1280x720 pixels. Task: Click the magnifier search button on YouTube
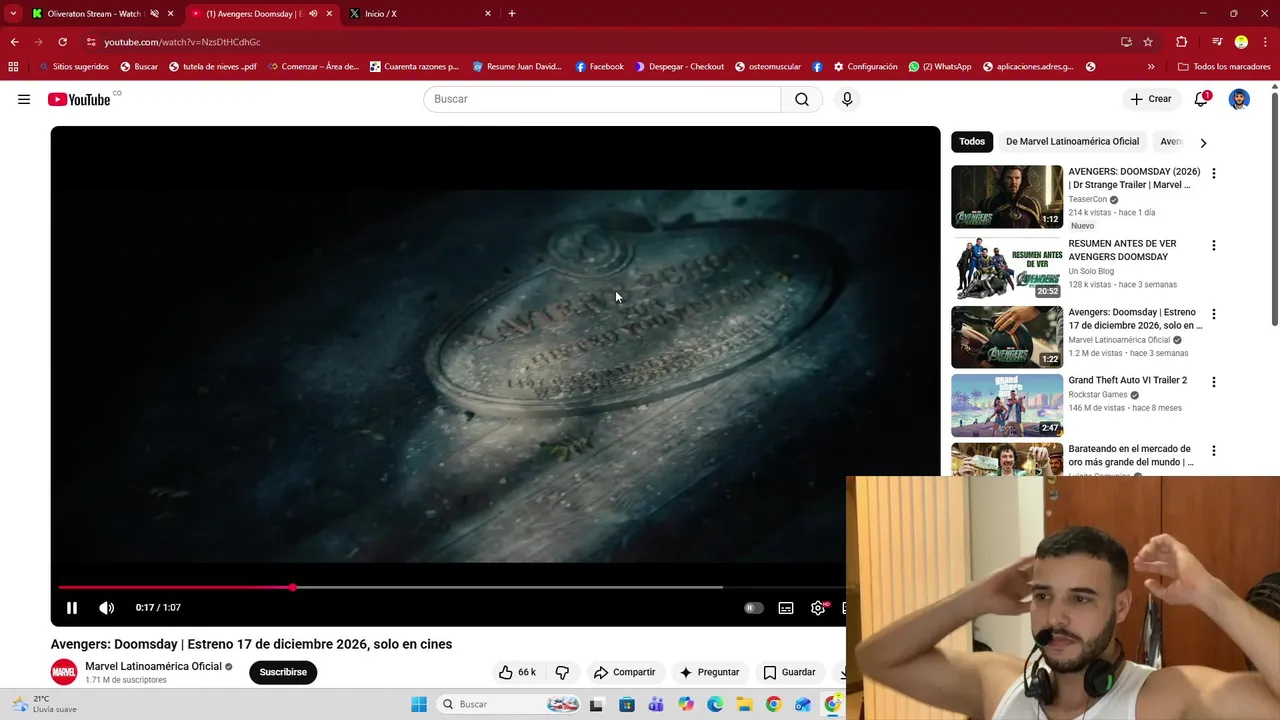tap(802, 99)
